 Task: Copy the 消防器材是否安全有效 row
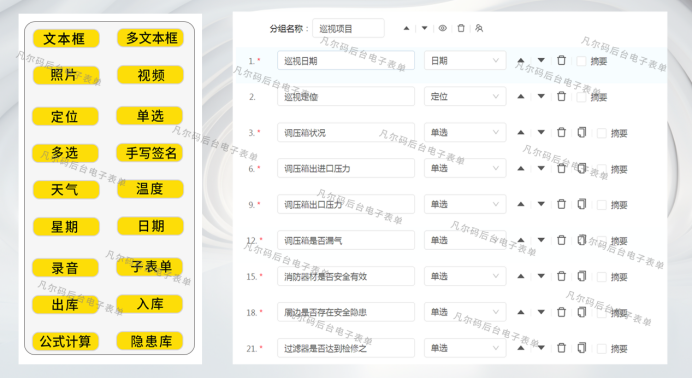click(582, 276)
